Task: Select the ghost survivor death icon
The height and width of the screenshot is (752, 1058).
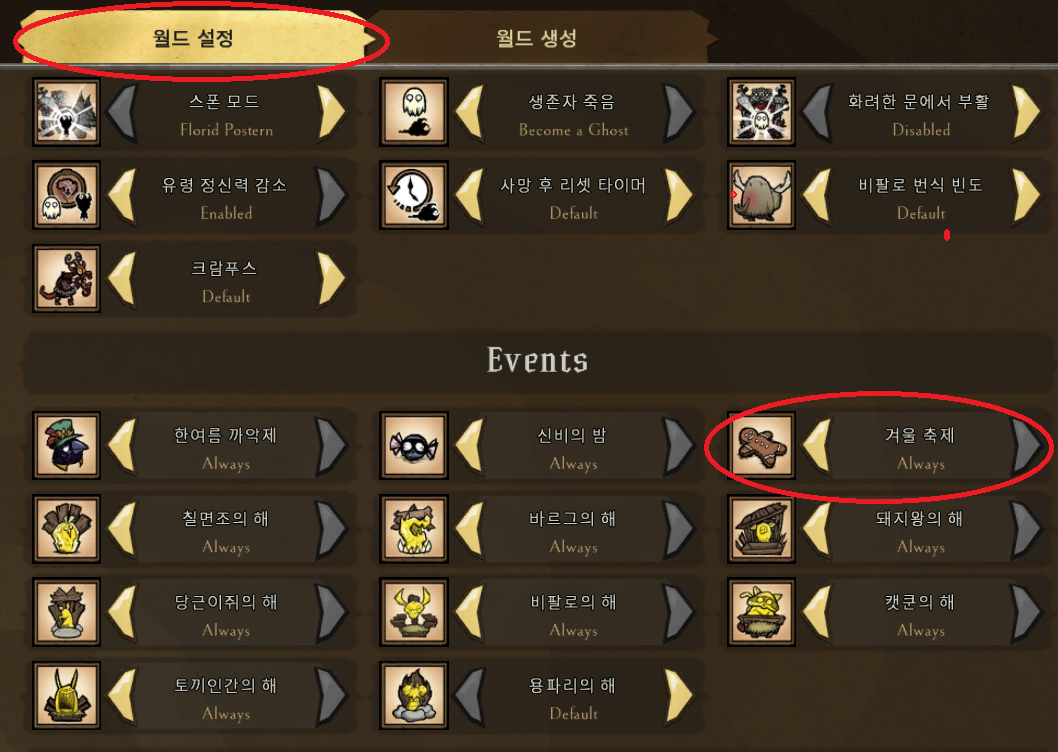Action: point(414,112)
